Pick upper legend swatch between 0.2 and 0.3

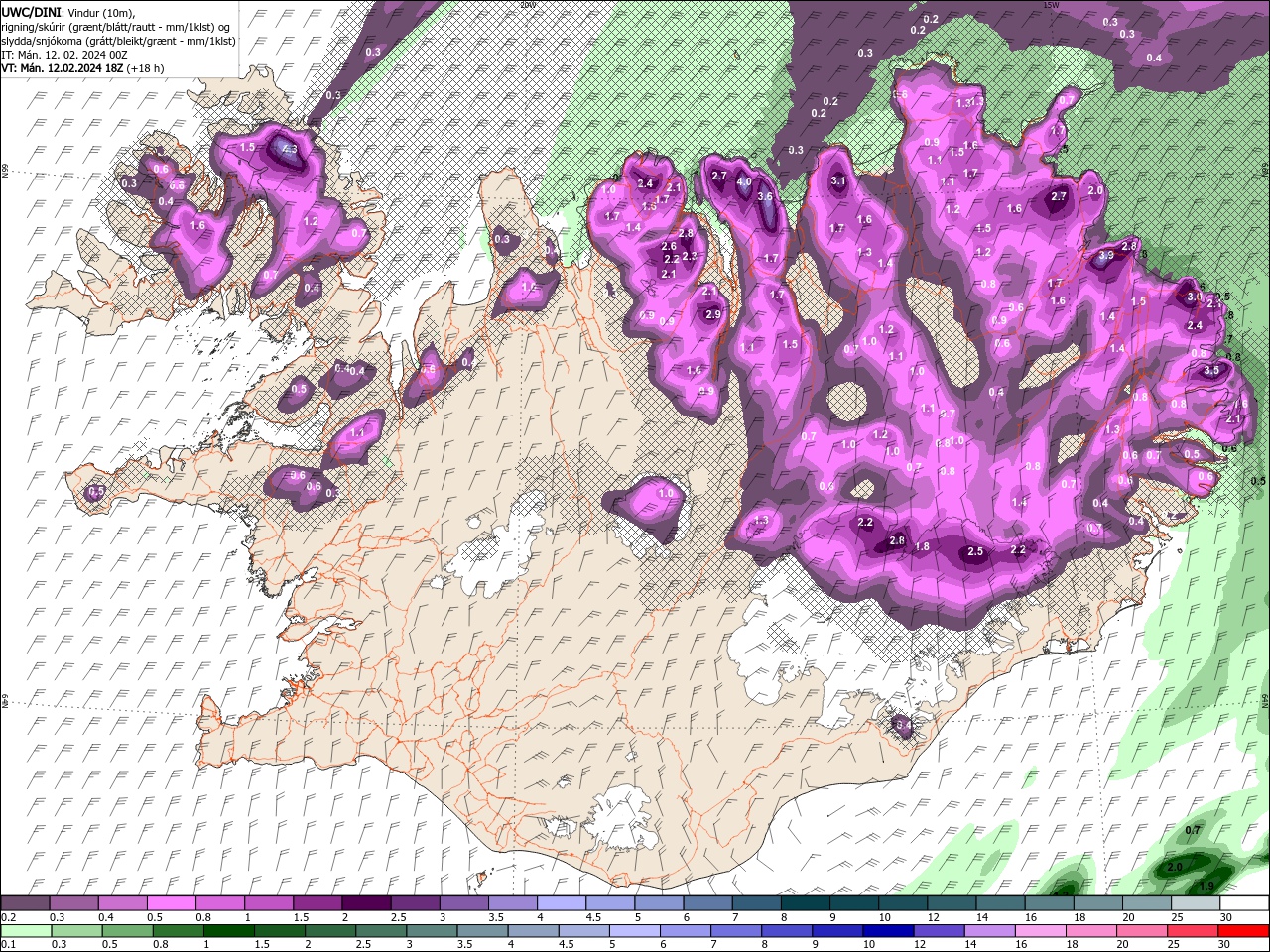point(26,903)
